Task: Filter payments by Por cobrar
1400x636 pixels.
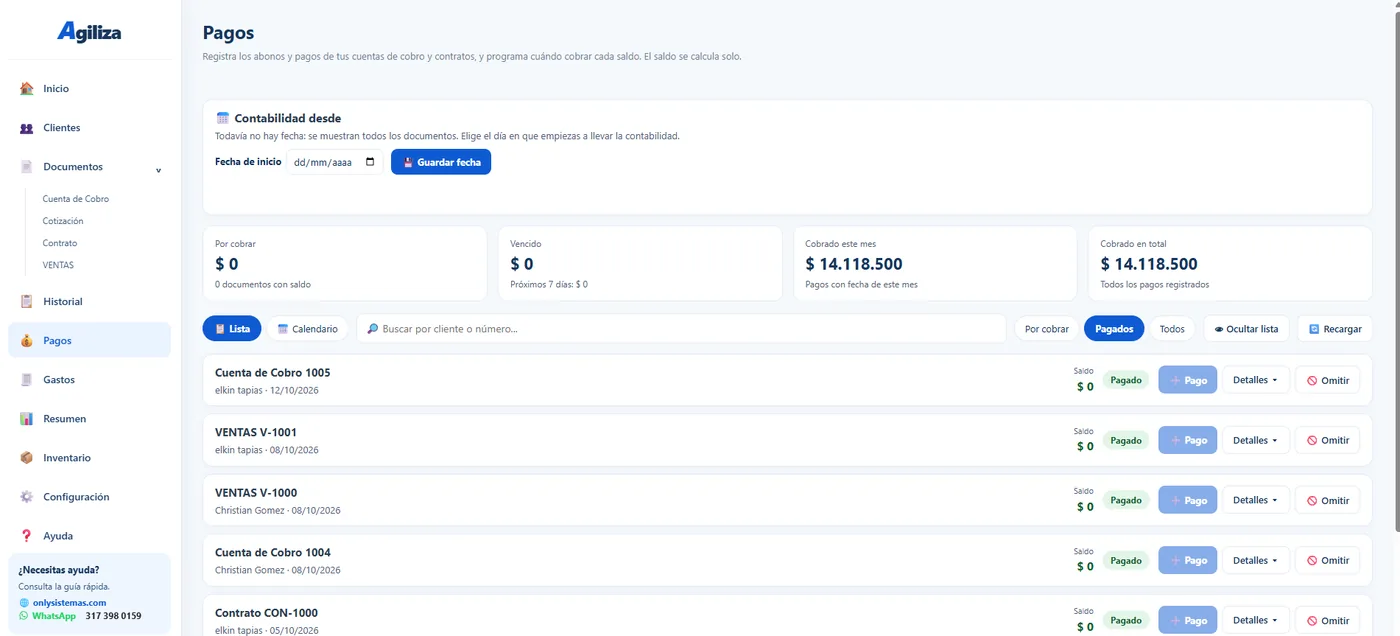Action: 1047,329
